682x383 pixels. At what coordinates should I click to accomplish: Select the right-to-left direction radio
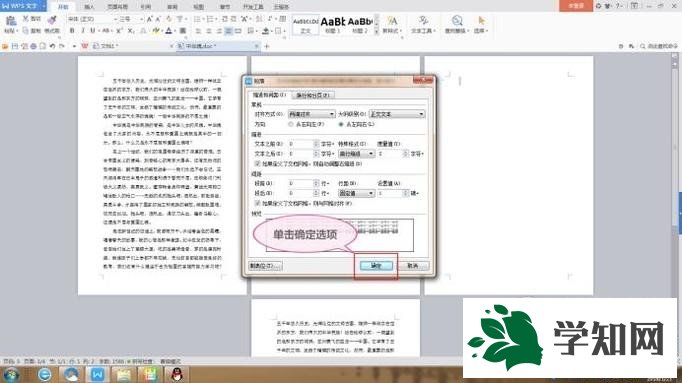291,124
